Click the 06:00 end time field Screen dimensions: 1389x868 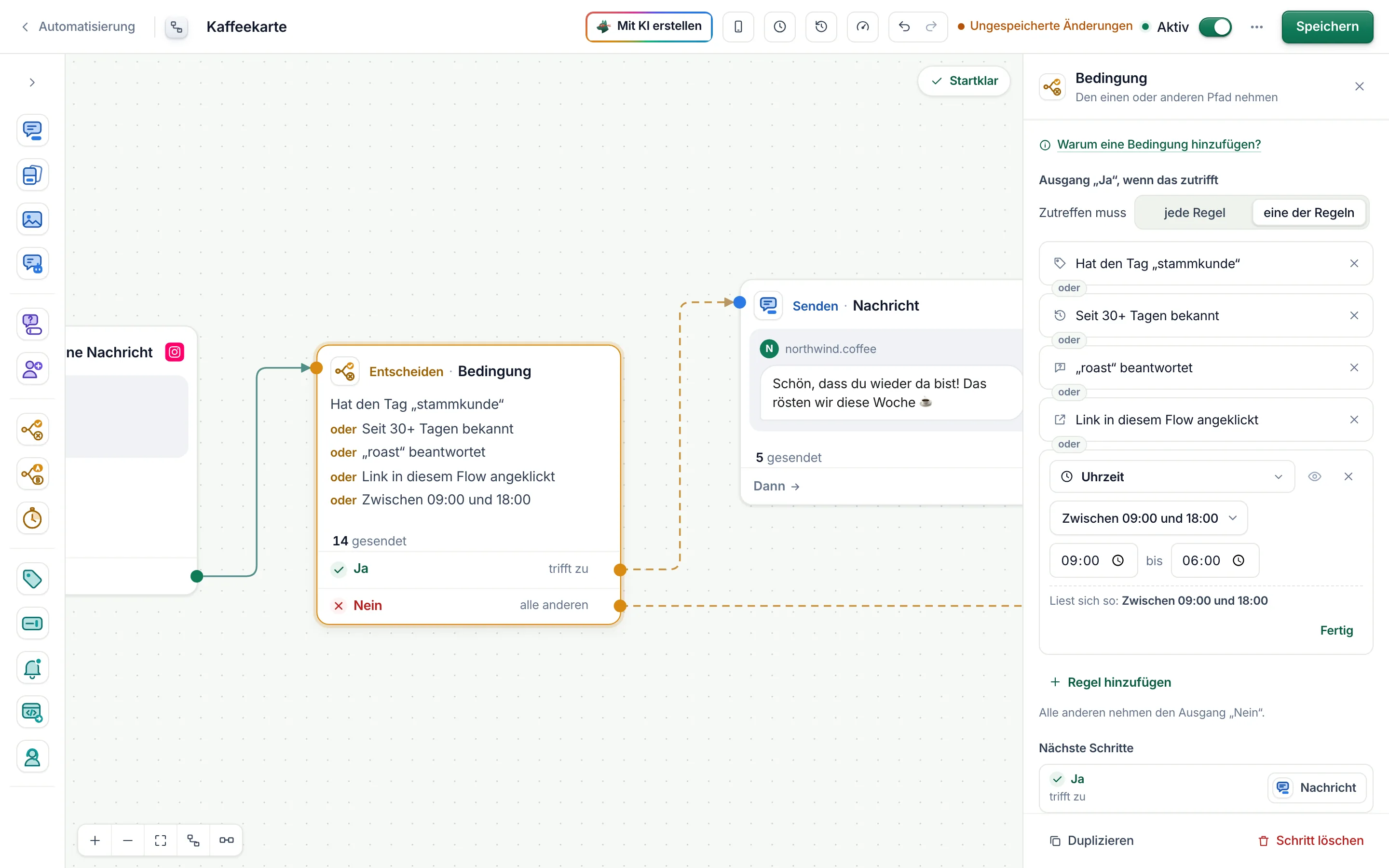coord(1214,560)
